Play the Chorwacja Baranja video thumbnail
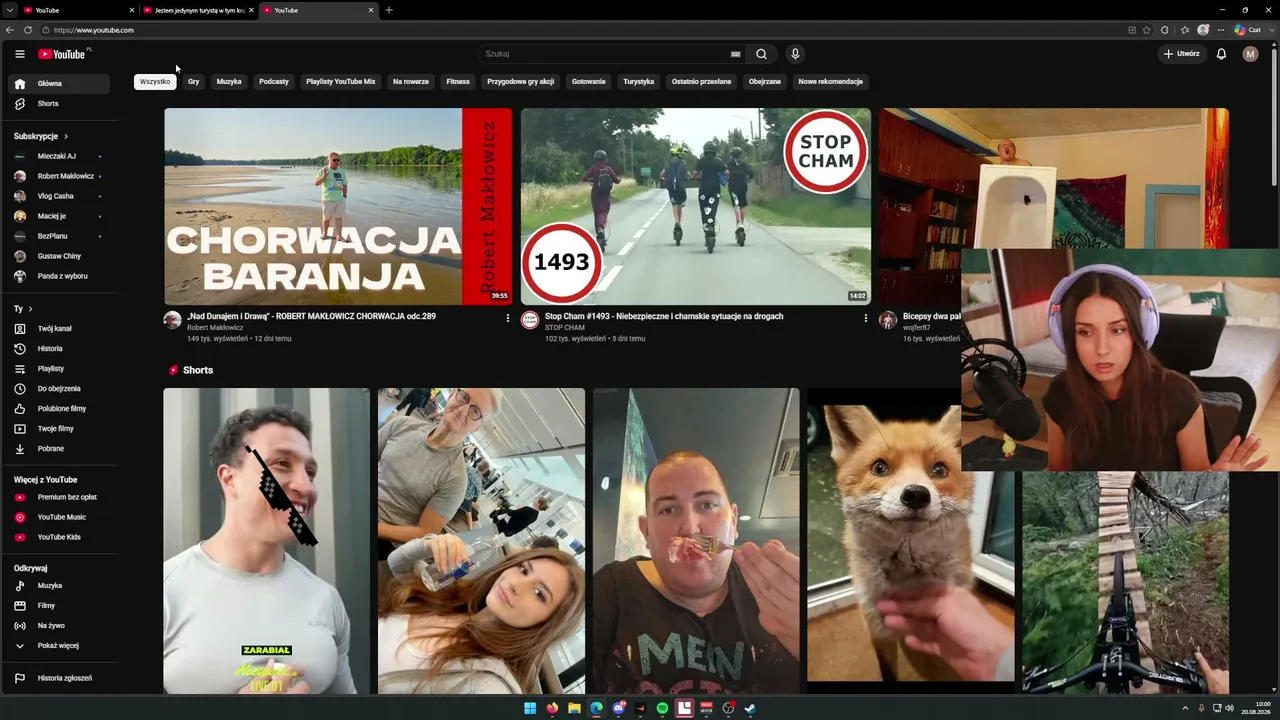 point(338,206)
